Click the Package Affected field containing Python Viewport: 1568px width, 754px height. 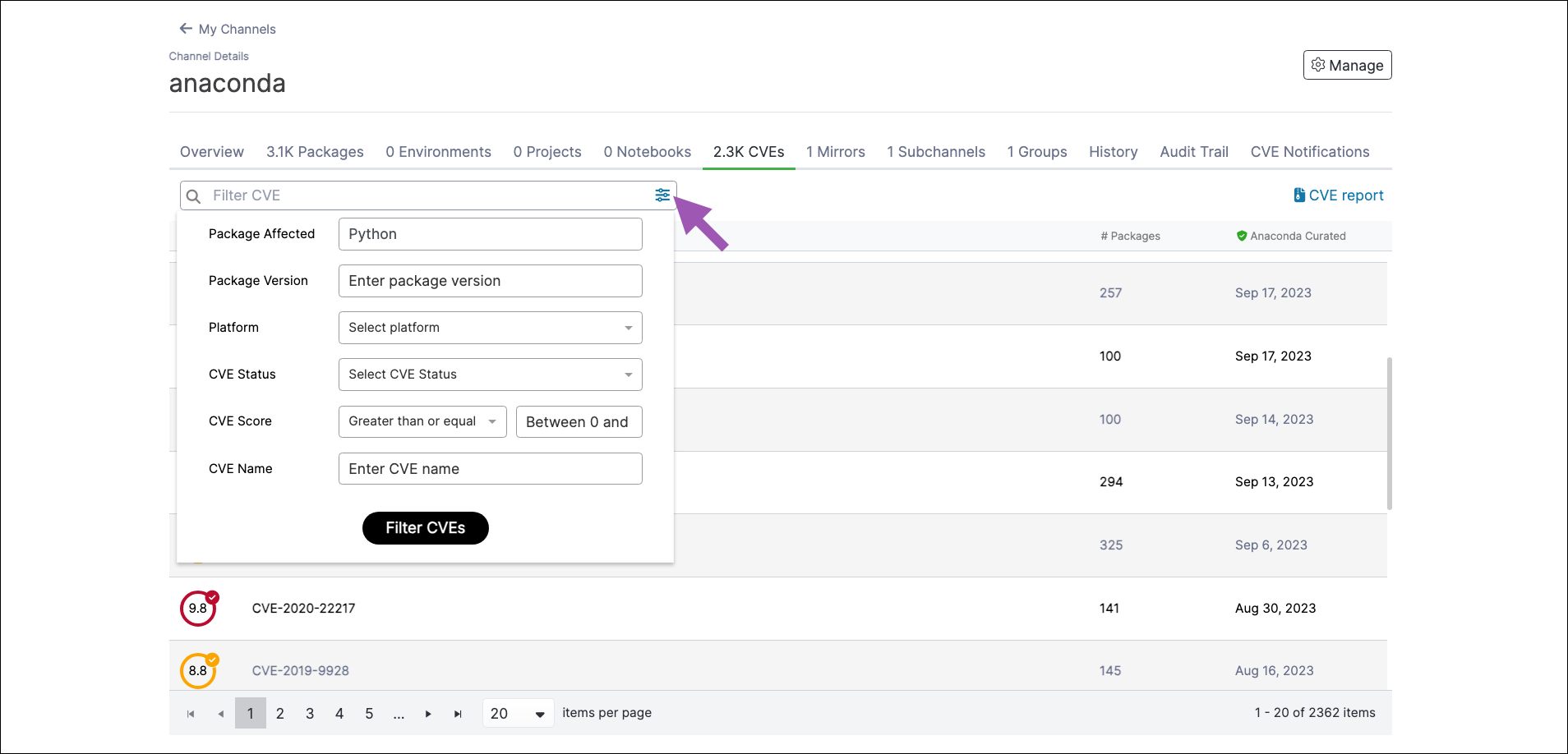pyautogui.click(x=491, y=234)
